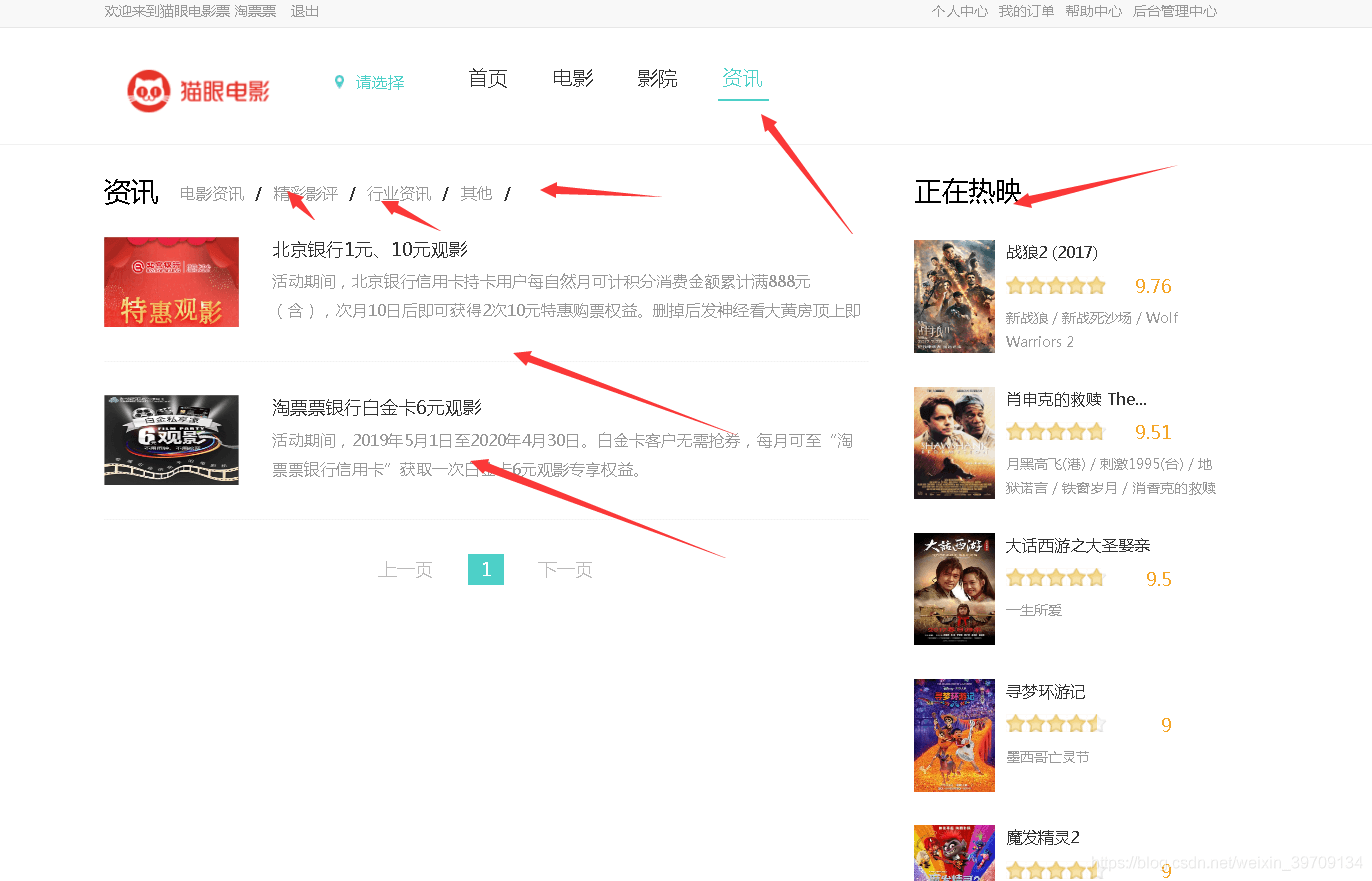Click the star rating of 战狼2
This screenshot has width=1372, height=881.
click(1056, 286)
